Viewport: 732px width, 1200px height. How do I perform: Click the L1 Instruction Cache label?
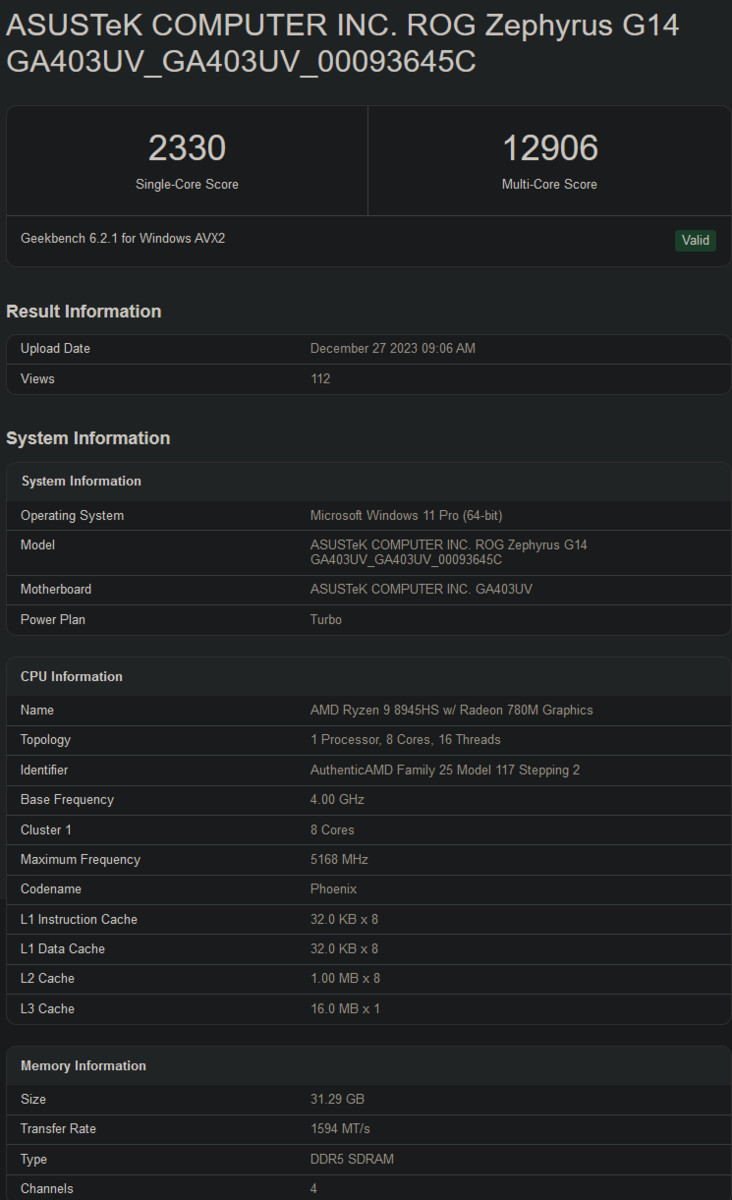click(x=79, y=919)
